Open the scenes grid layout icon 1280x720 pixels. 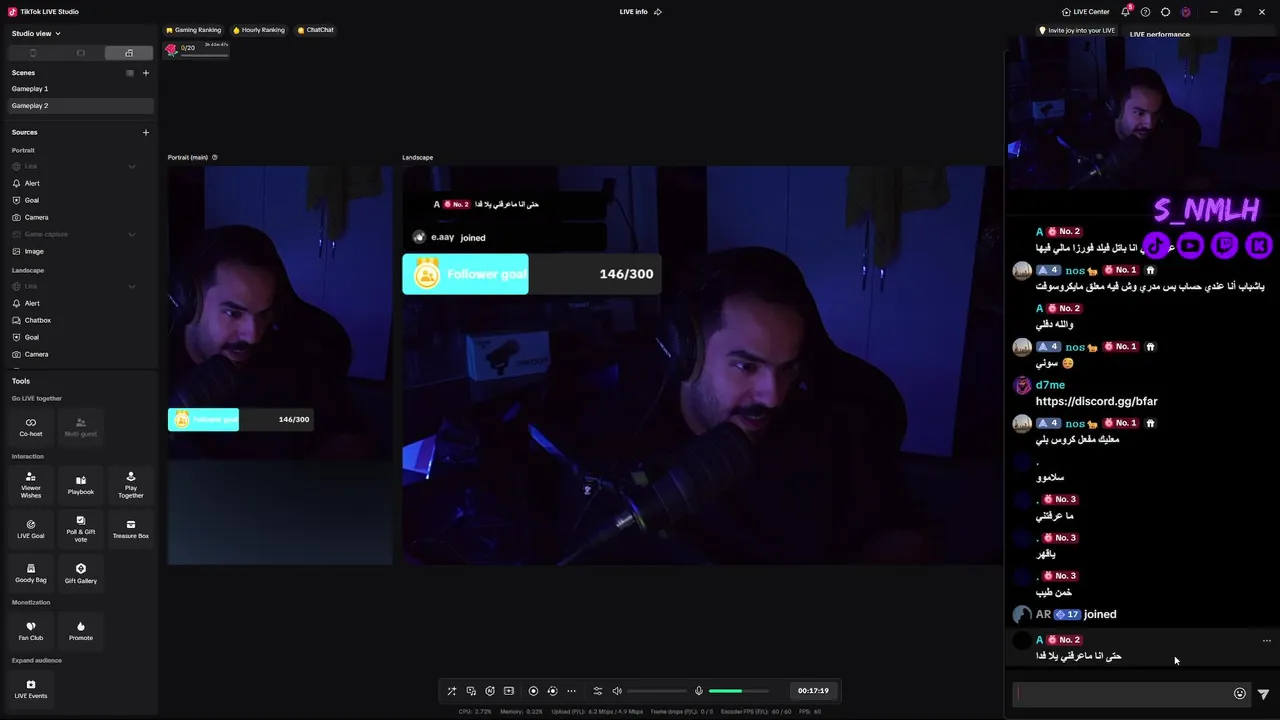pyautogui.click(x=130, y=73)
